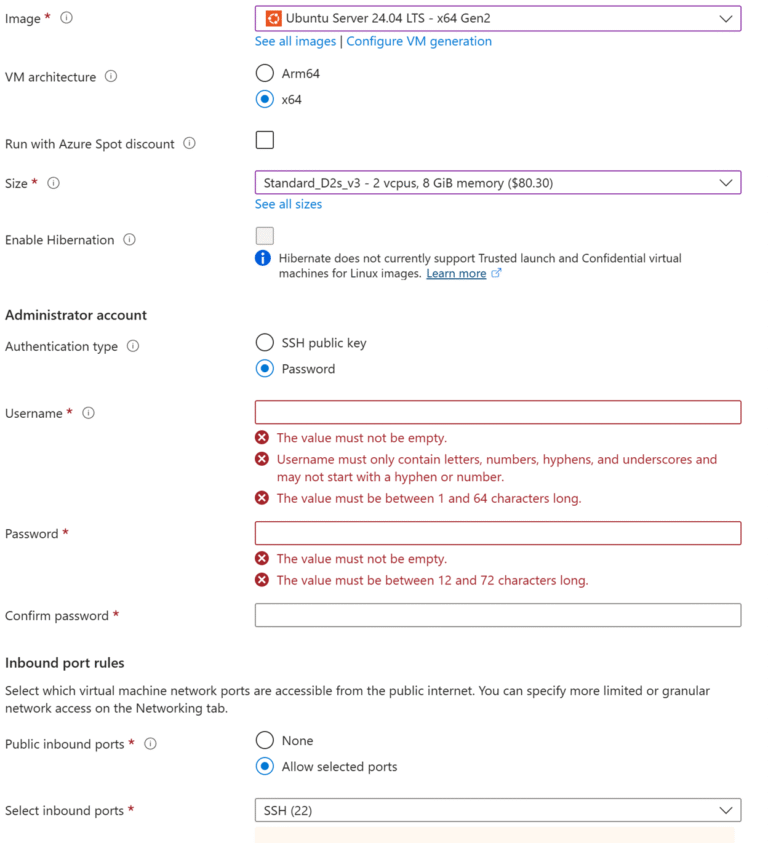Screen dimensions: 768x843
Task: Click the See all sizes link
Action: (x=288, y=203)
